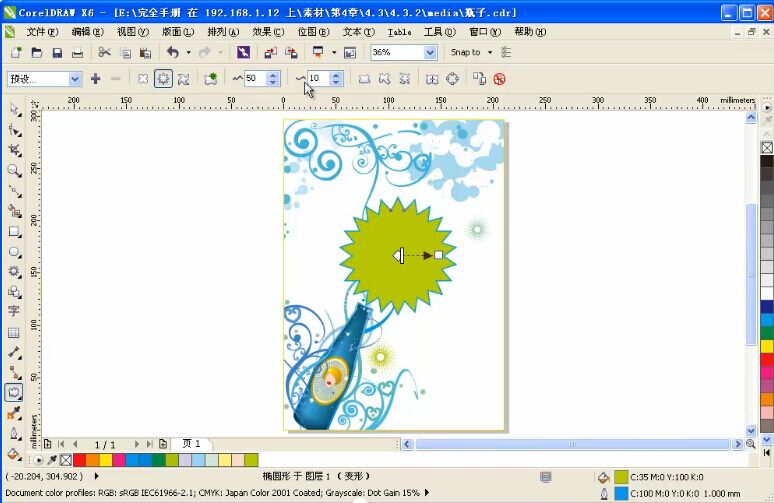Click the Copy distortion properties icon
The height and width of the screenshot is (503, 774).
[479, 79]
